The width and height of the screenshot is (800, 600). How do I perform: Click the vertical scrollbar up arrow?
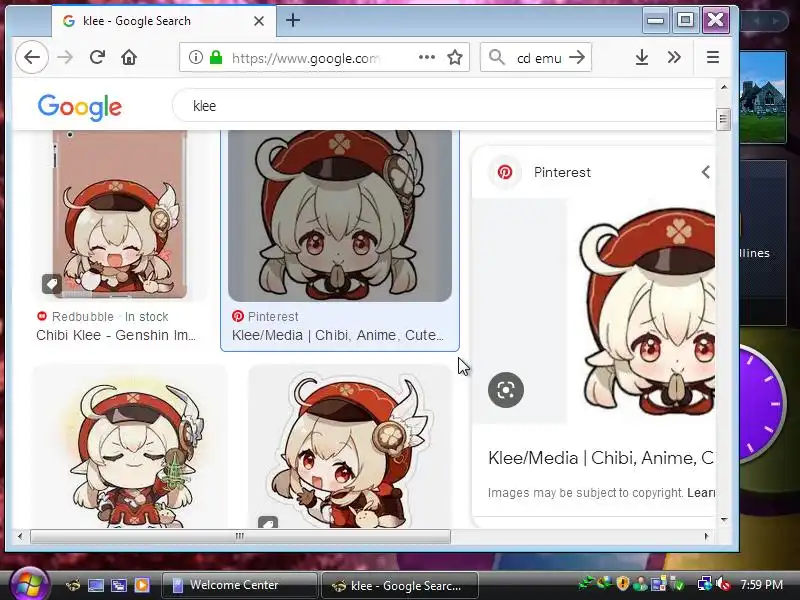[x=723, y=87]
